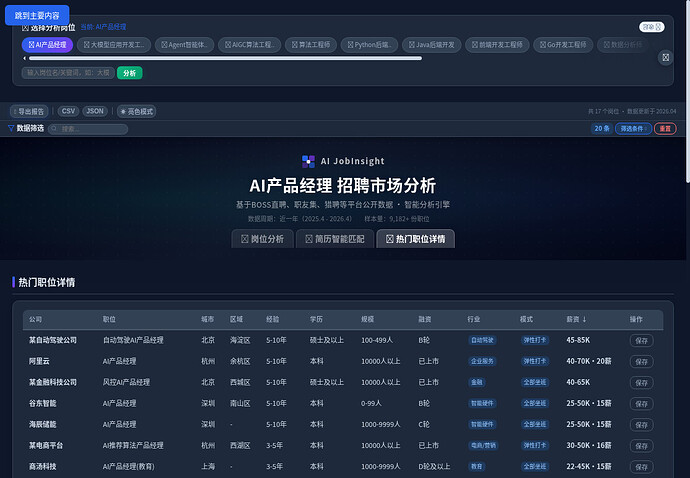
Task: Save the 某自动驾驶公司 job row
Action: (x=641, y=340)
